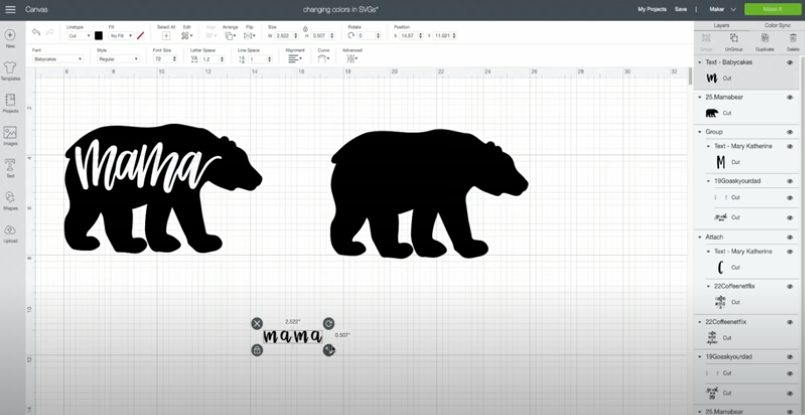Open the Shapes tool
This screenshot has width=805, height=415.
coord(10,200)
